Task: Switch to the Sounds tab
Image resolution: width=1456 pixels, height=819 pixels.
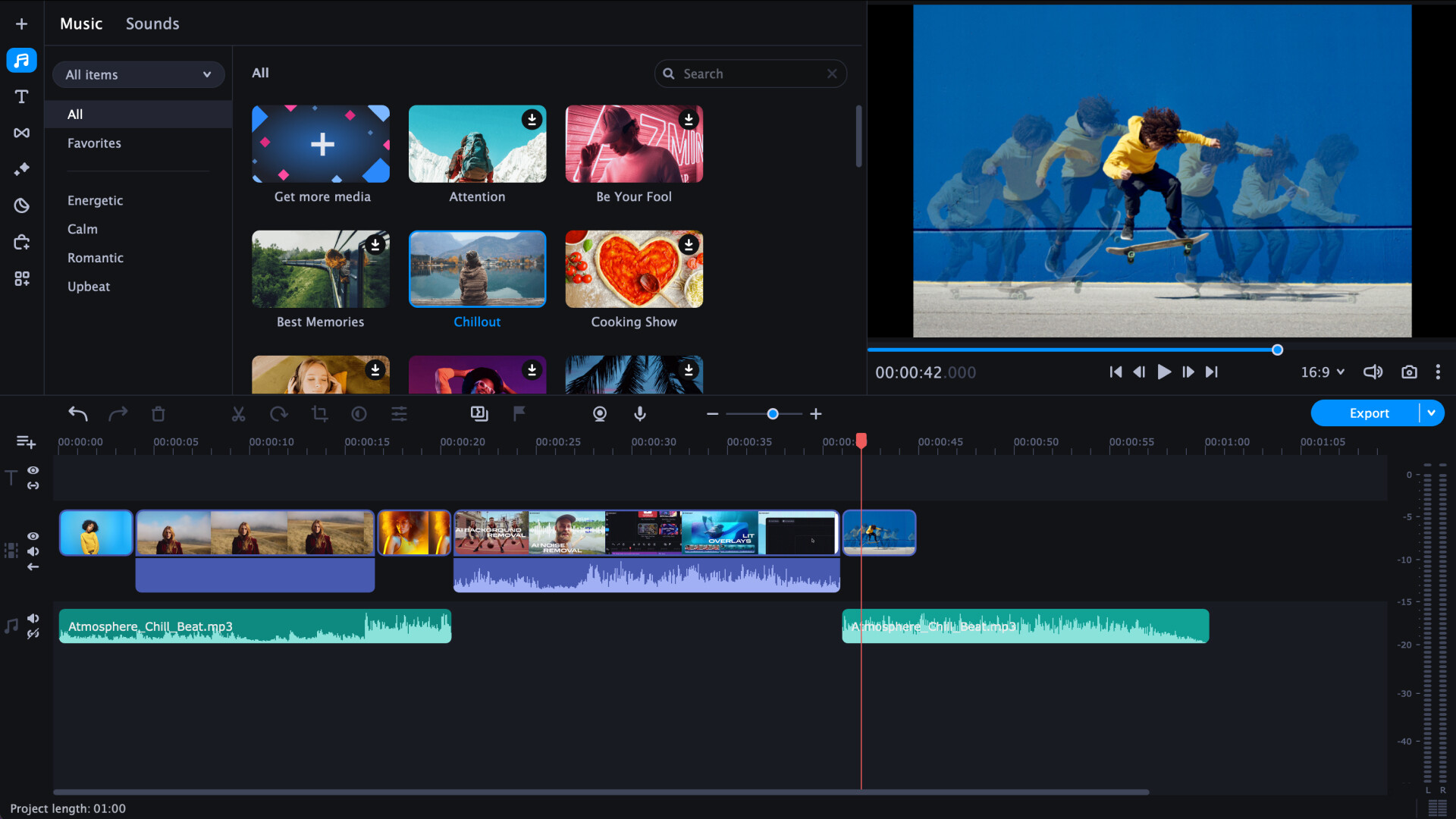Action: 152,24
